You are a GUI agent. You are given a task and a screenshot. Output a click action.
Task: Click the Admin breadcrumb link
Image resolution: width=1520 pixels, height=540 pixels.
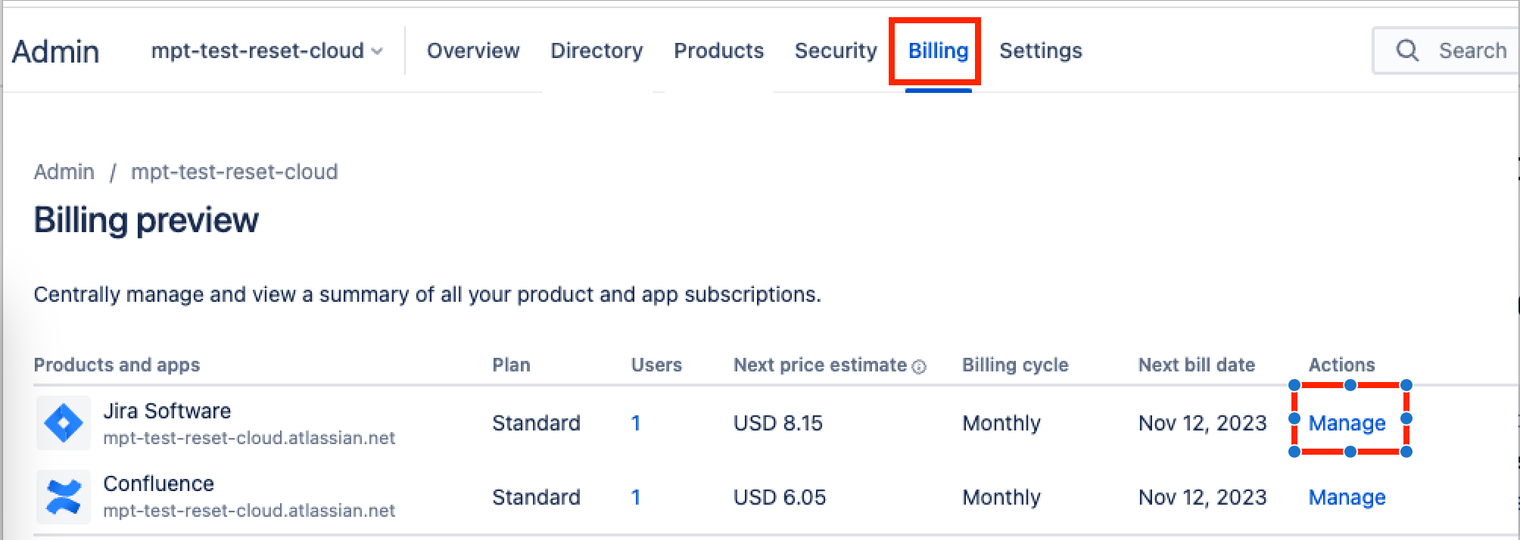click(x=64, y=172)
